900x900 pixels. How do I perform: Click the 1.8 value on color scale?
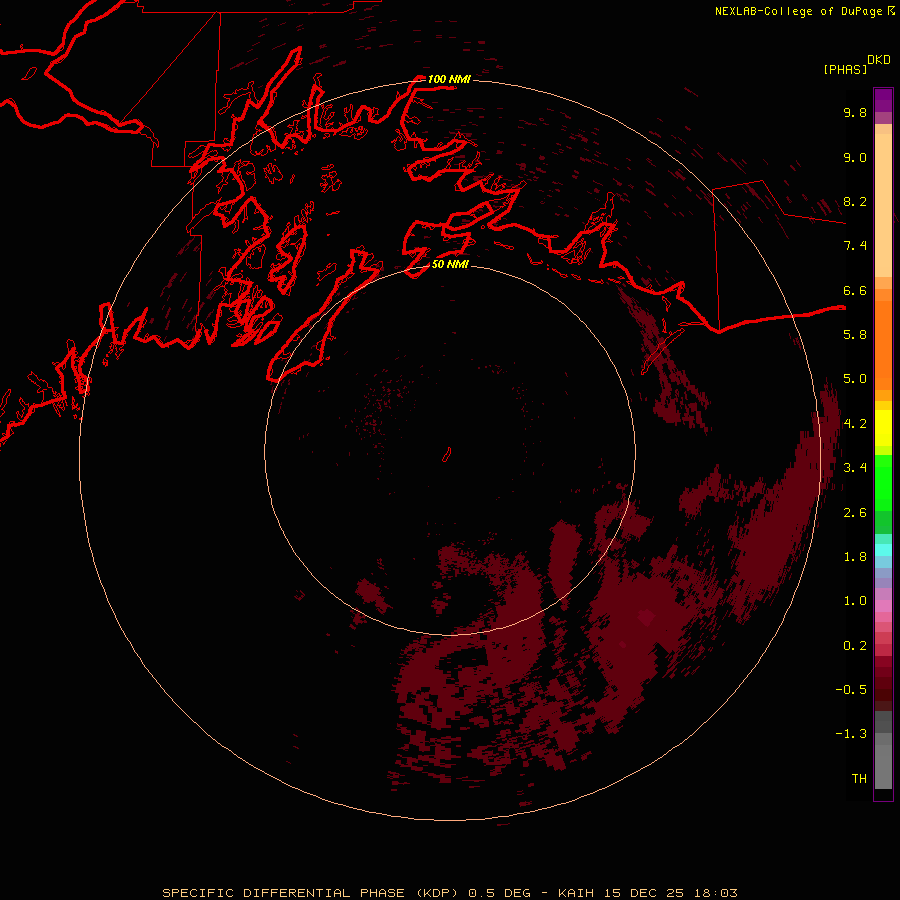[x=855, y=557]
